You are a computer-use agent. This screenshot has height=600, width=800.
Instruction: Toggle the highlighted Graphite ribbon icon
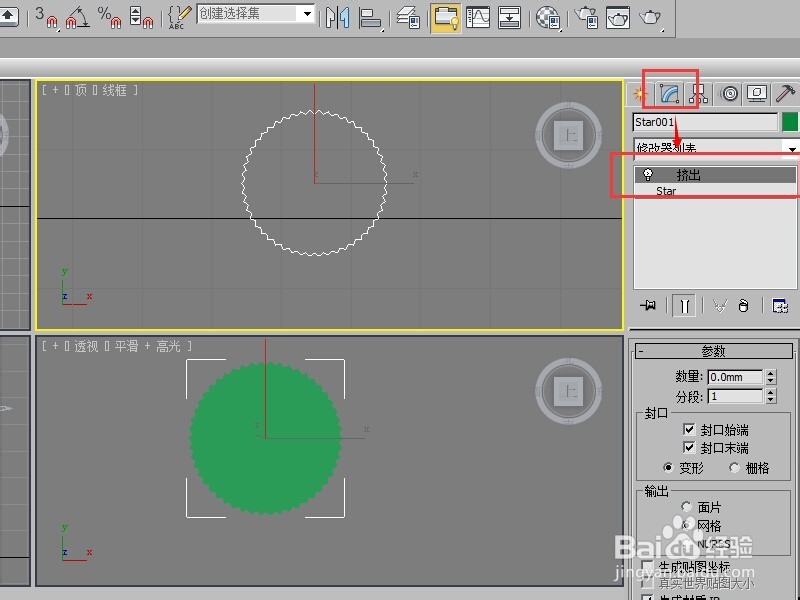446,17
